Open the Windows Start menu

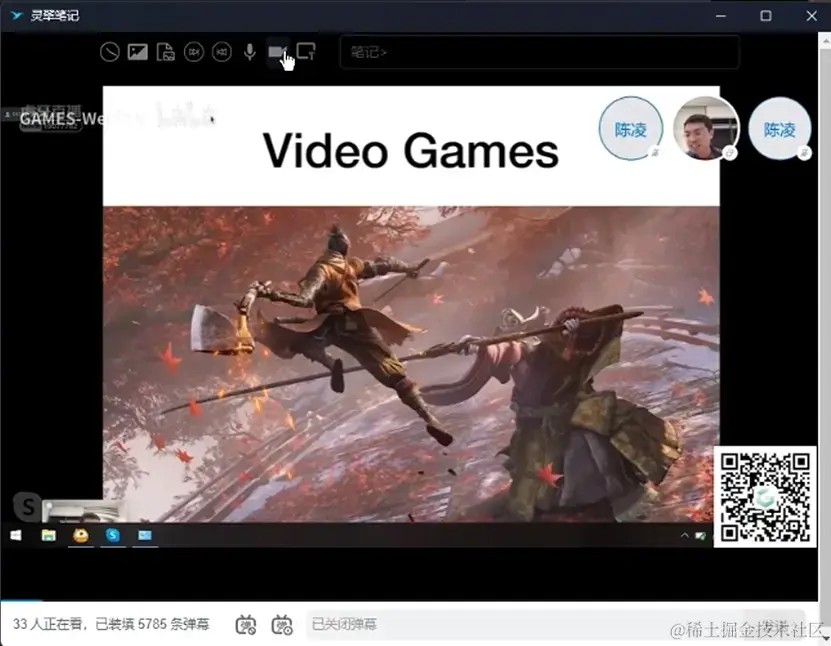coord(14,537)
